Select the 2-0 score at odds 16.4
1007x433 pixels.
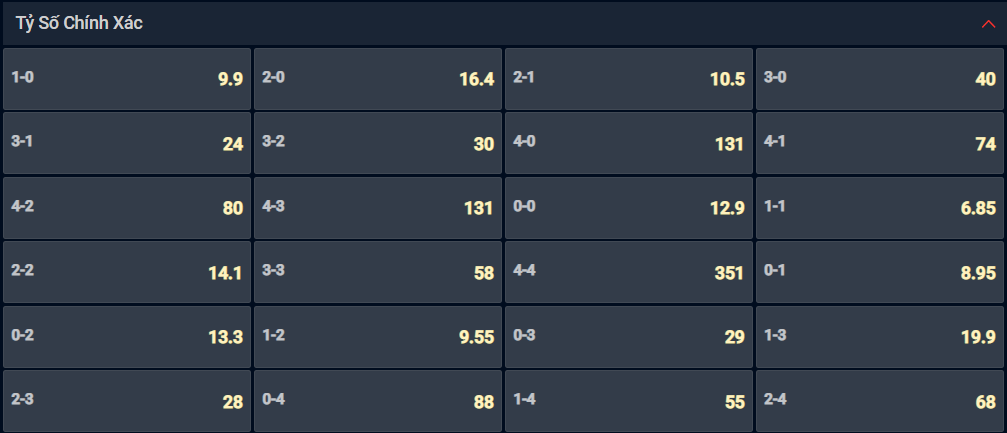pyautogui.click(x=378, y=79)
